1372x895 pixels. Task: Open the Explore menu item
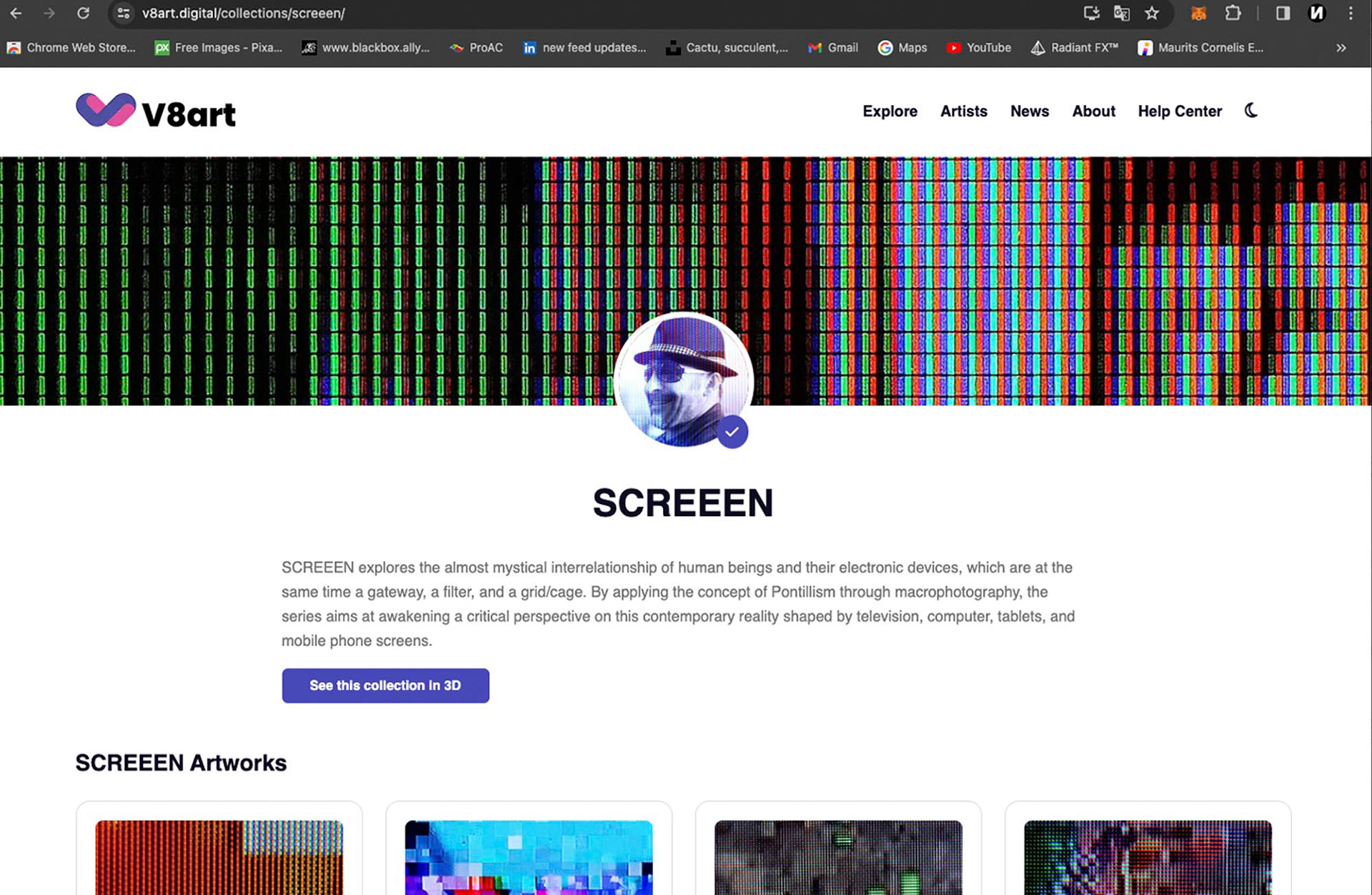point(890,111)
